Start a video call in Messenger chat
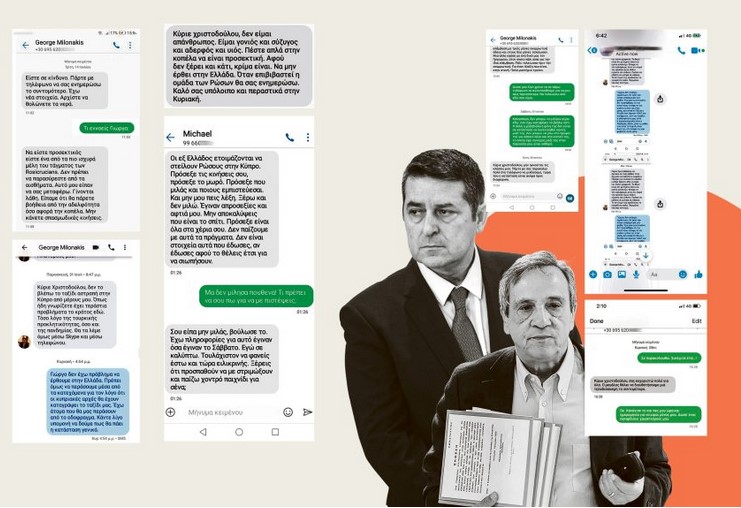 (x=696, y=50)
